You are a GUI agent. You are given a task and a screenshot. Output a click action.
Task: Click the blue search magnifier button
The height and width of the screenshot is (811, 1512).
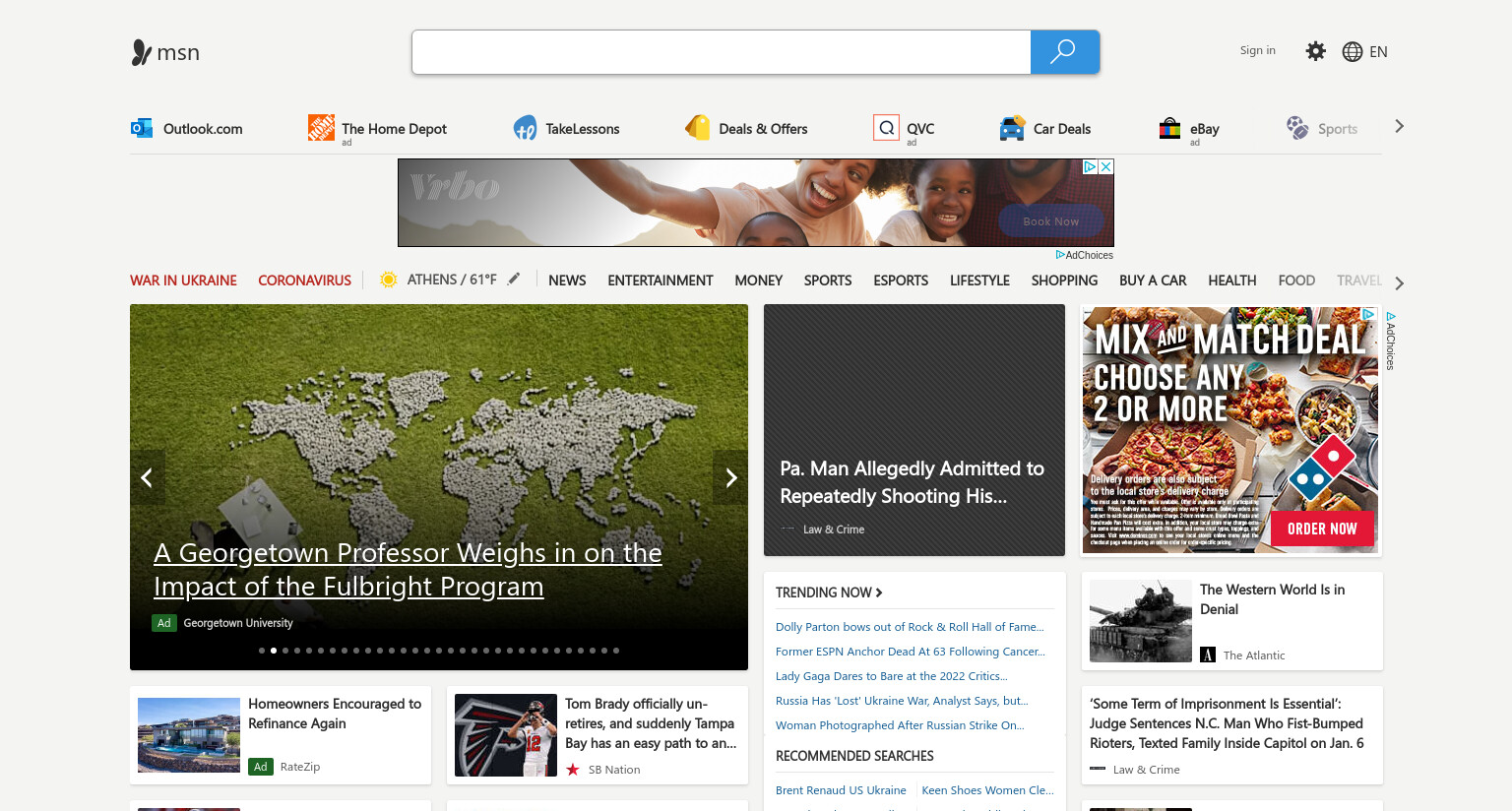(x=1064, y=52)
